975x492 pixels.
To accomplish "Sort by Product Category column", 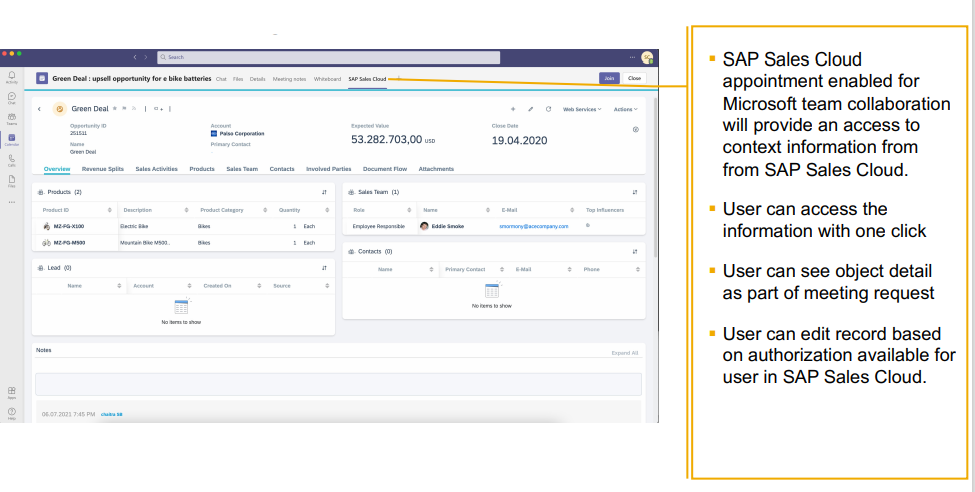I will (266, 210).
